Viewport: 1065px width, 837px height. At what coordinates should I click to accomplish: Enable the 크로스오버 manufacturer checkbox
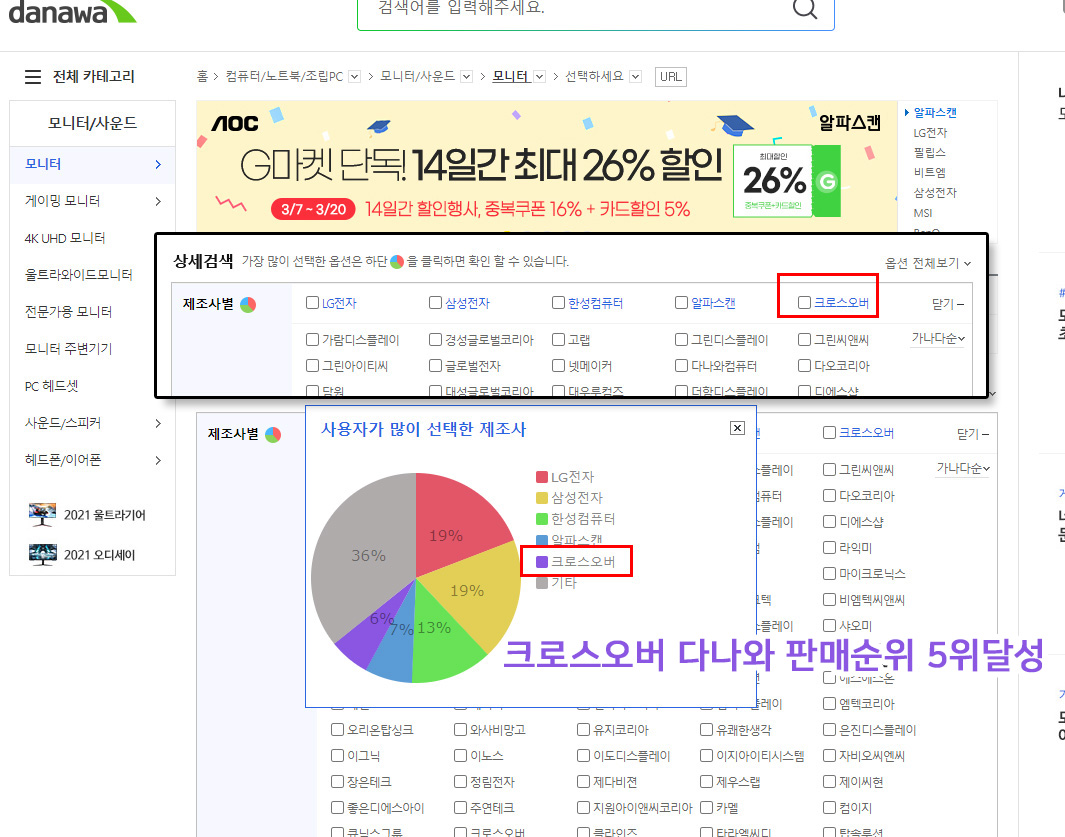click(804, 303)
